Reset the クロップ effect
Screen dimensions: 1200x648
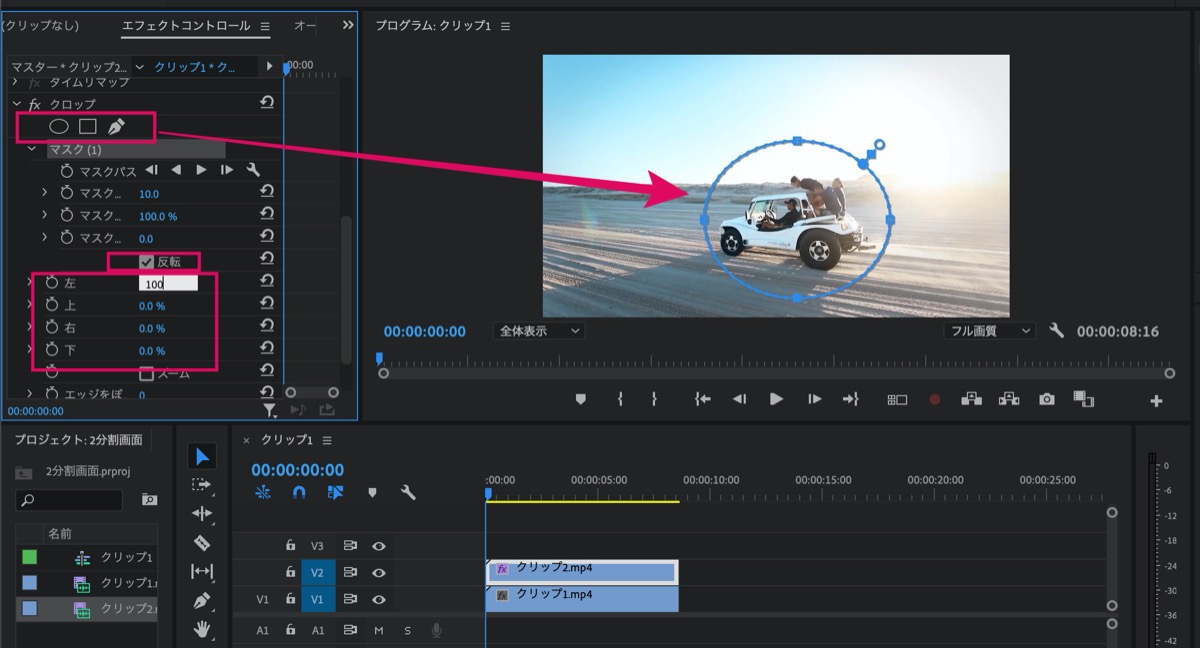267,103
